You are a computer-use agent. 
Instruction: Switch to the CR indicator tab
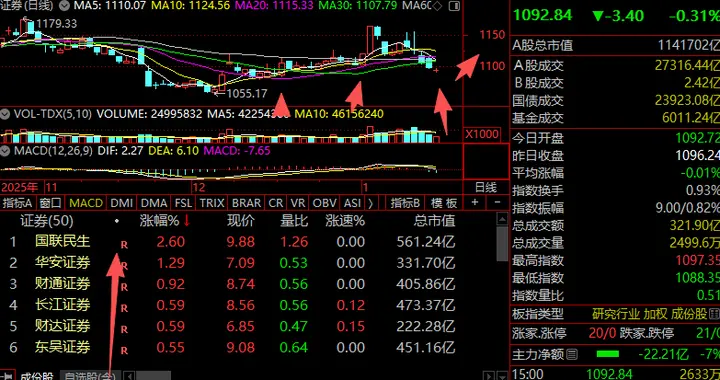(x=276, y=203)
